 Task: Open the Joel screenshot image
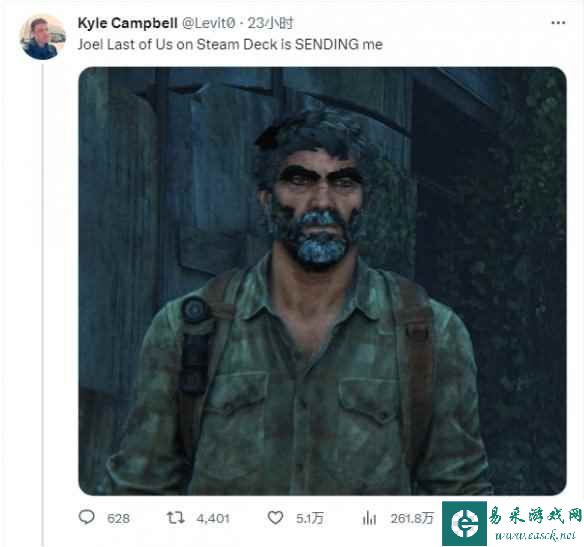tap(323, 281)
